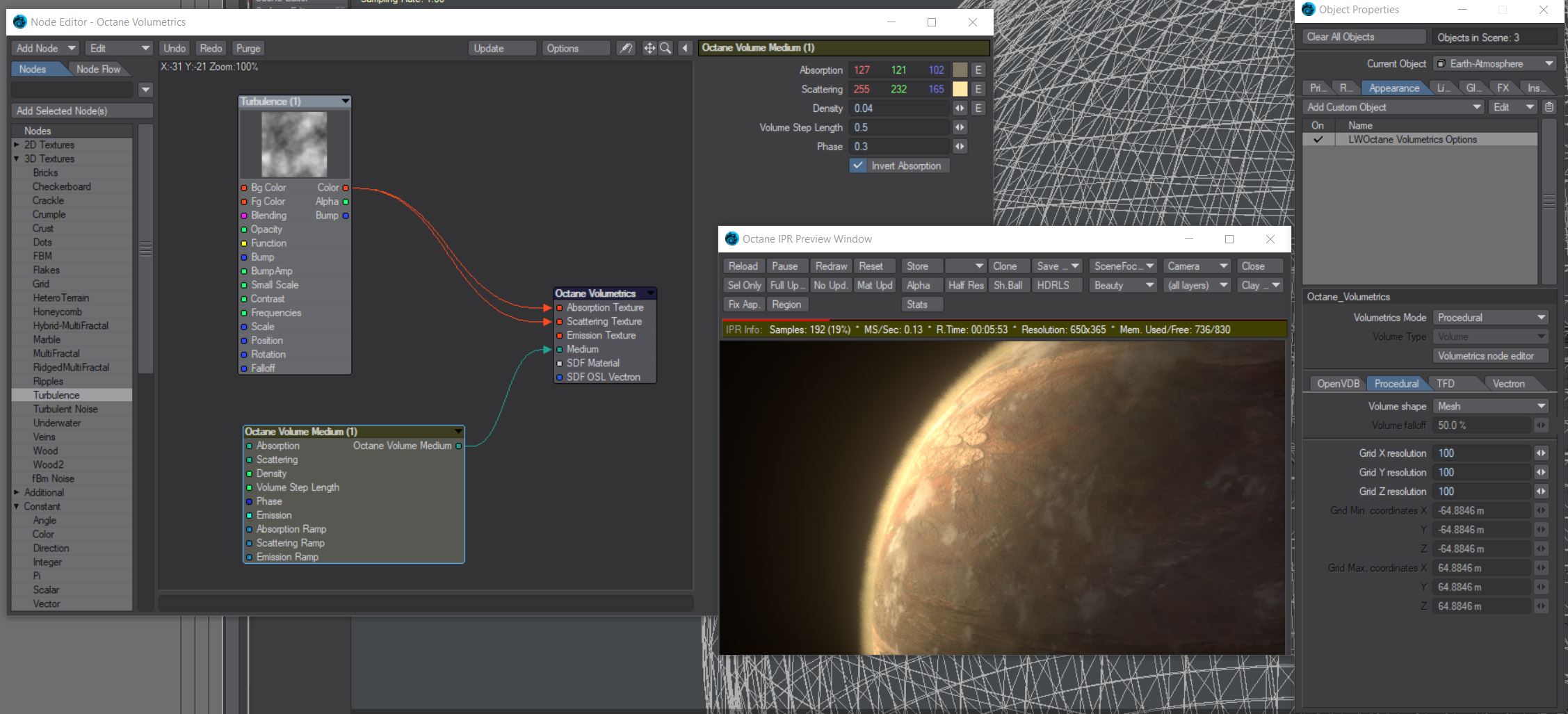Switch to the TFD tab
The height and width of the screenshot is (714, 1568).
coord(1446,384)
